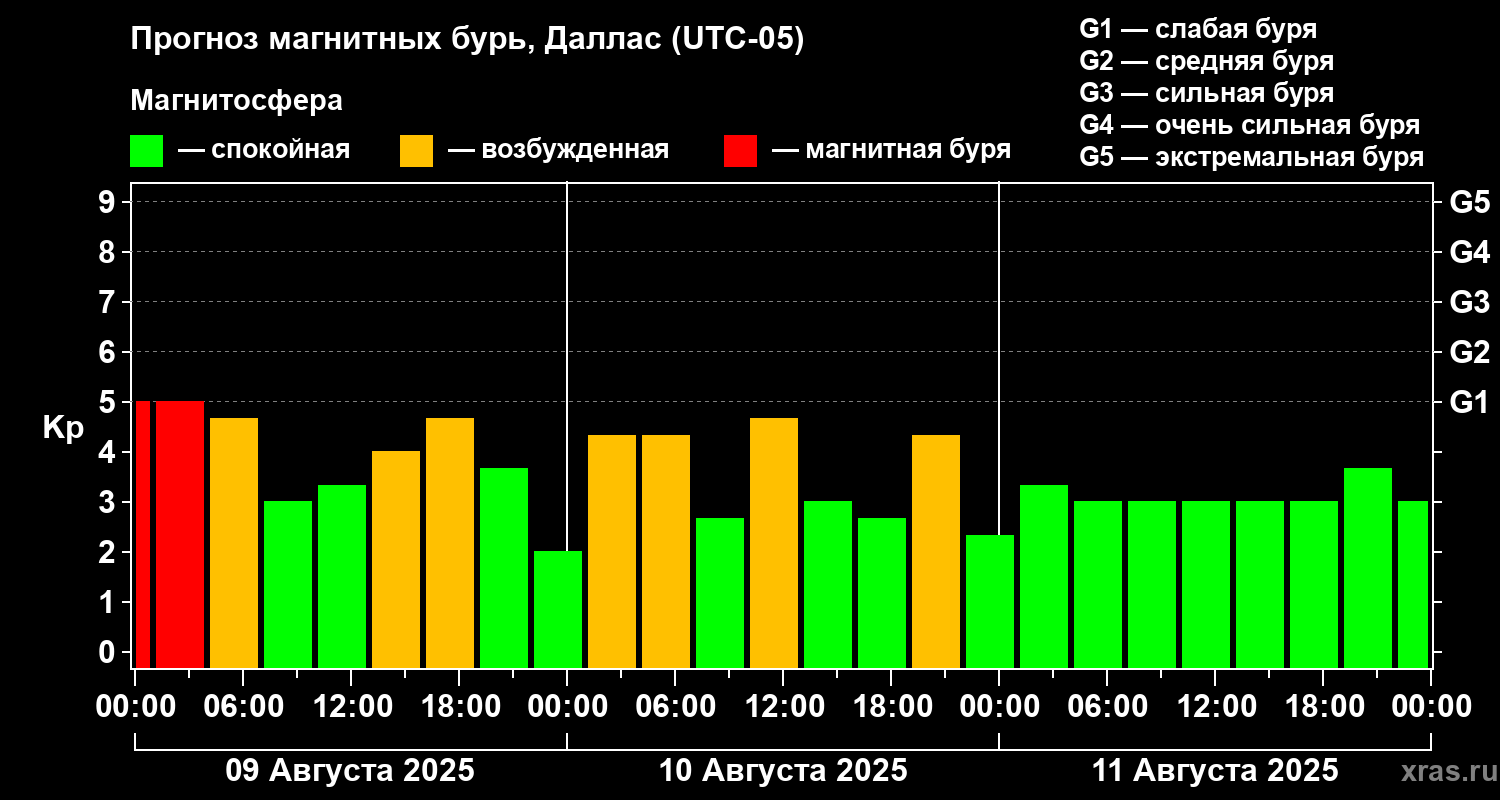
Task: Click the red 'магнитная буря' legend swatch
Action: pyautogui.click(x=740, y=151)
